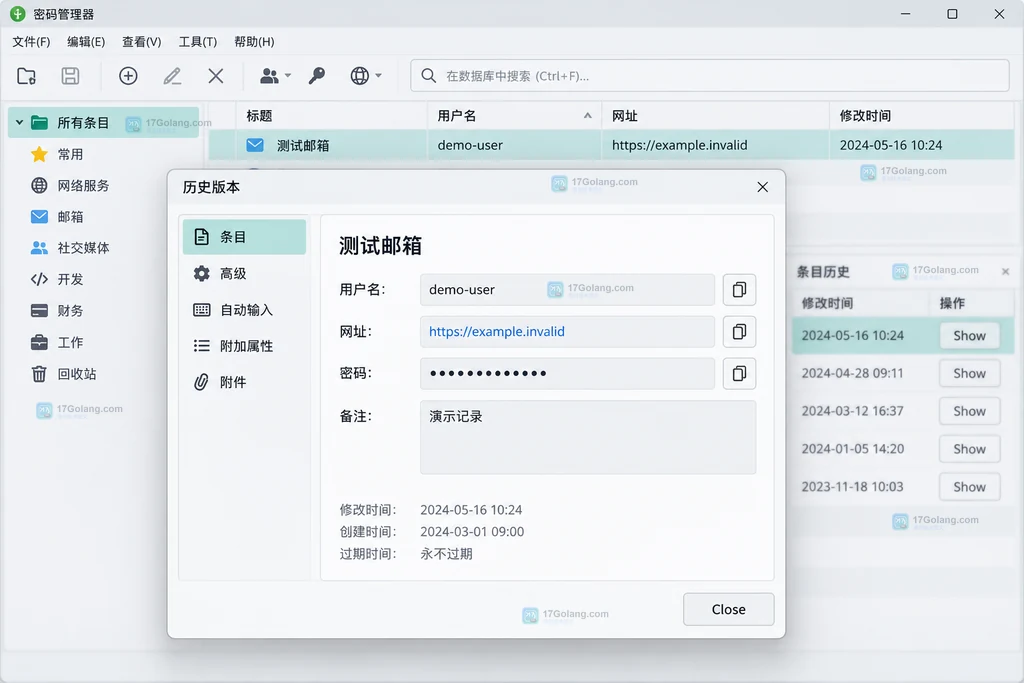Switch to 附件 tab in dialog

point(244,382)
